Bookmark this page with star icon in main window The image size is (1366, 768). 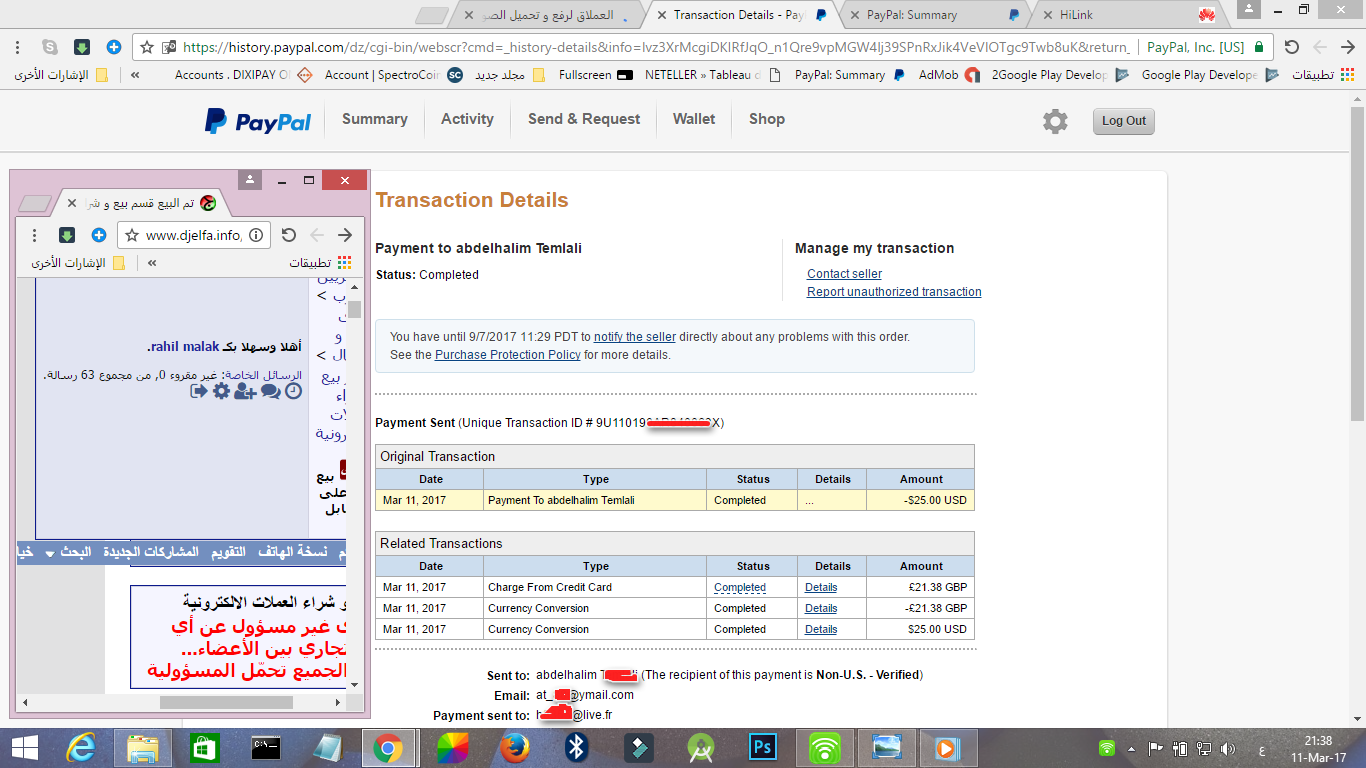tap(147, 47)
